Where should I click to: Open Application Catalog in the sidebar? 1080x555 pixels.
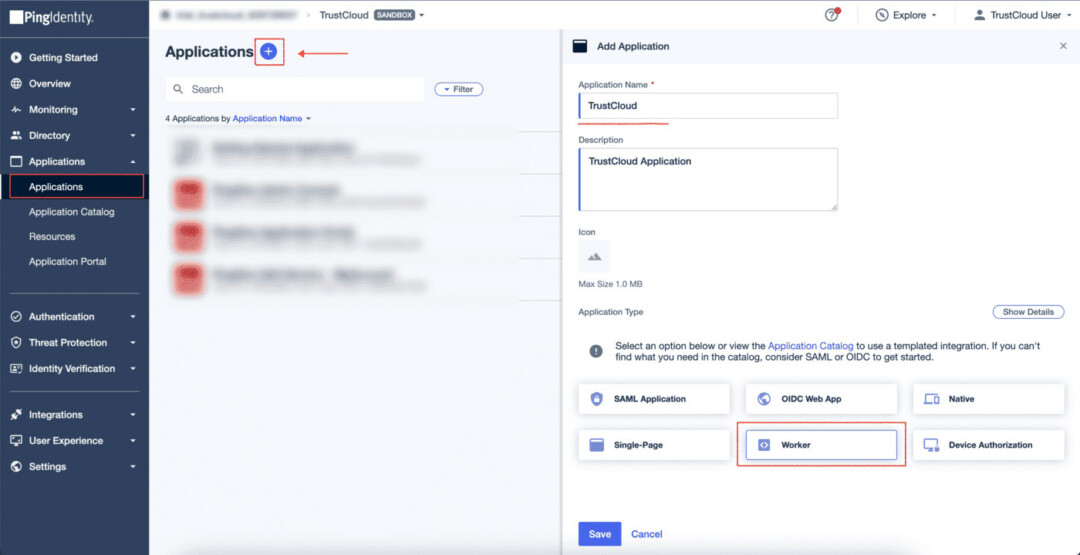pos(74,212)
